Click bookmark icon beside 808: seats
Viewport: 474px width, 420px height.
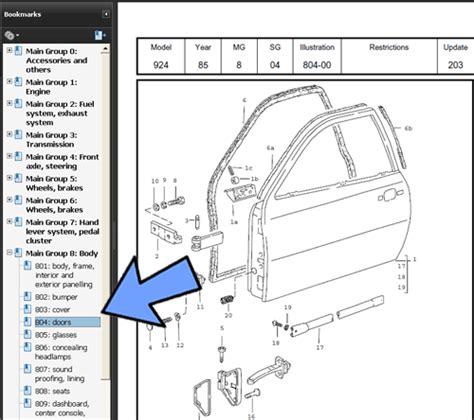27,390
